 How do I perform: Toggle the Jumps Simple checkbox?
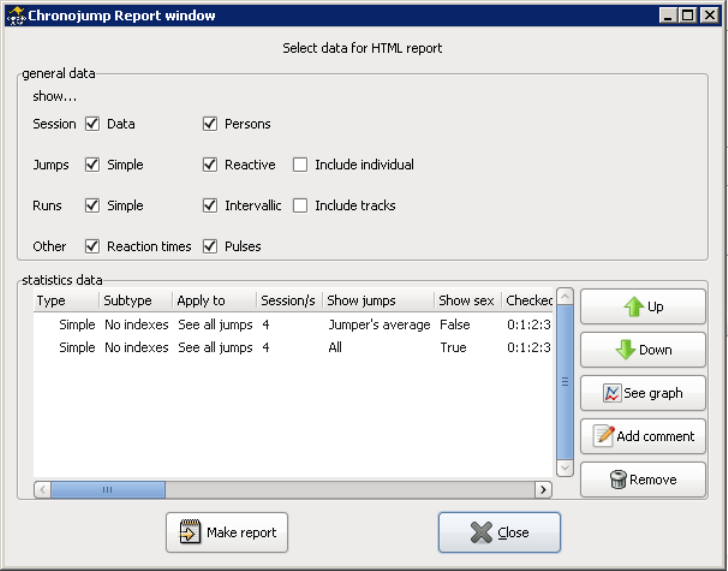click(92, 164)
